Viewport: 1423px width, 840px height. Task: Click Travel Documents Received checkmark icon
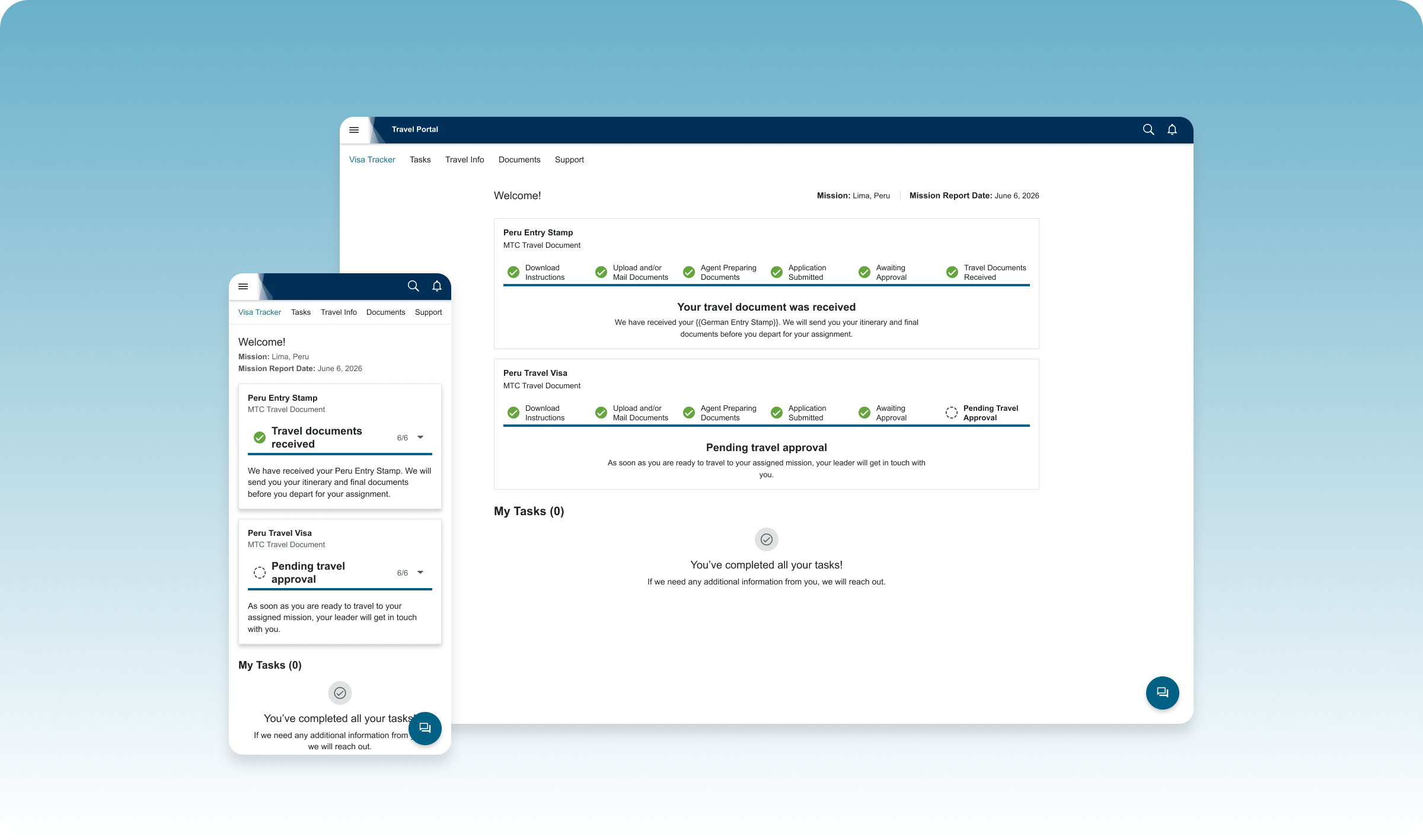952,272
